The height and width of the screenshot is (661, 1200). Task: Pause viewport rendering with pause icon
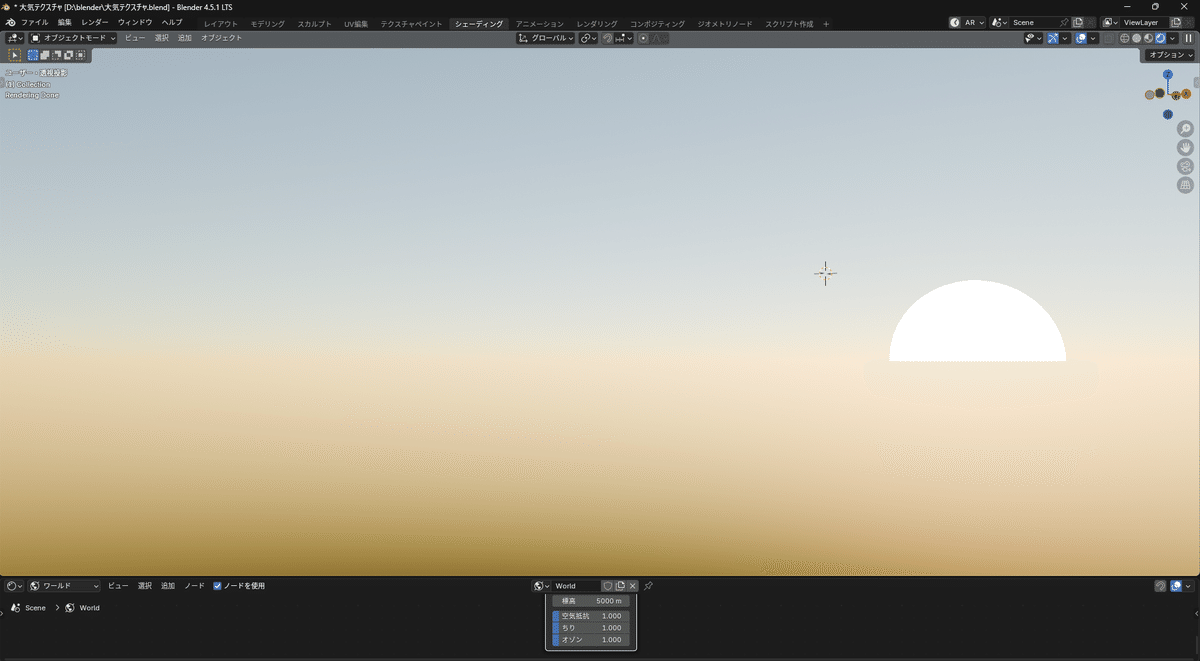pyautogui.click(x=1188, y=38)
